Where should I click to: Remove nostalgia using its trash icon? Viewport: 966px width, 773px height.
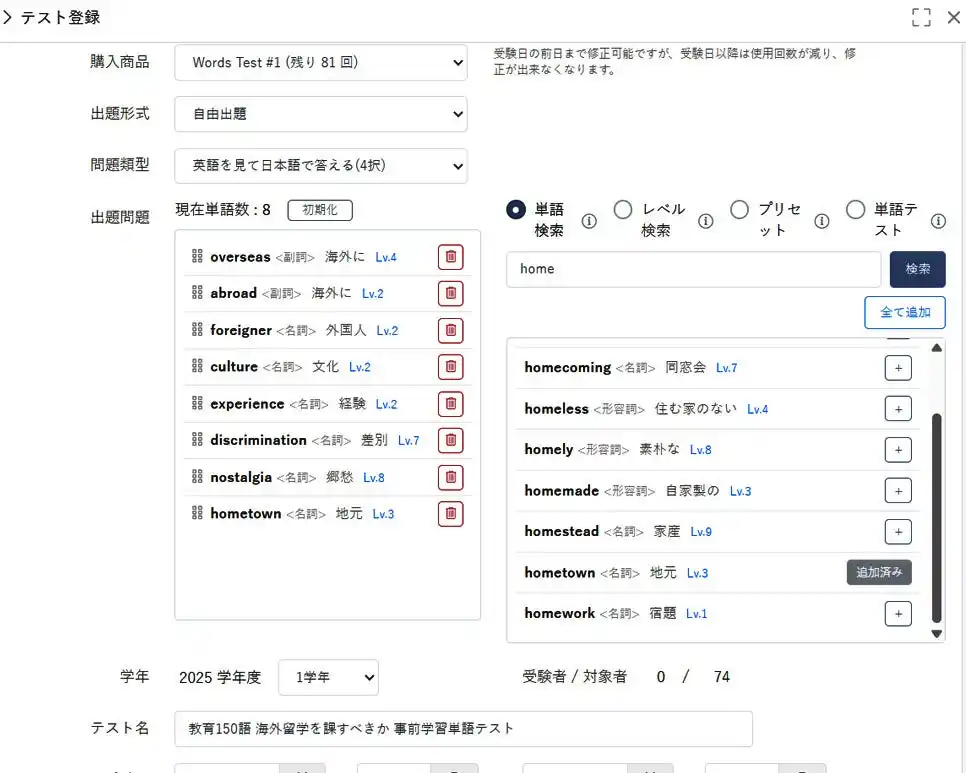tap(450, 477)
